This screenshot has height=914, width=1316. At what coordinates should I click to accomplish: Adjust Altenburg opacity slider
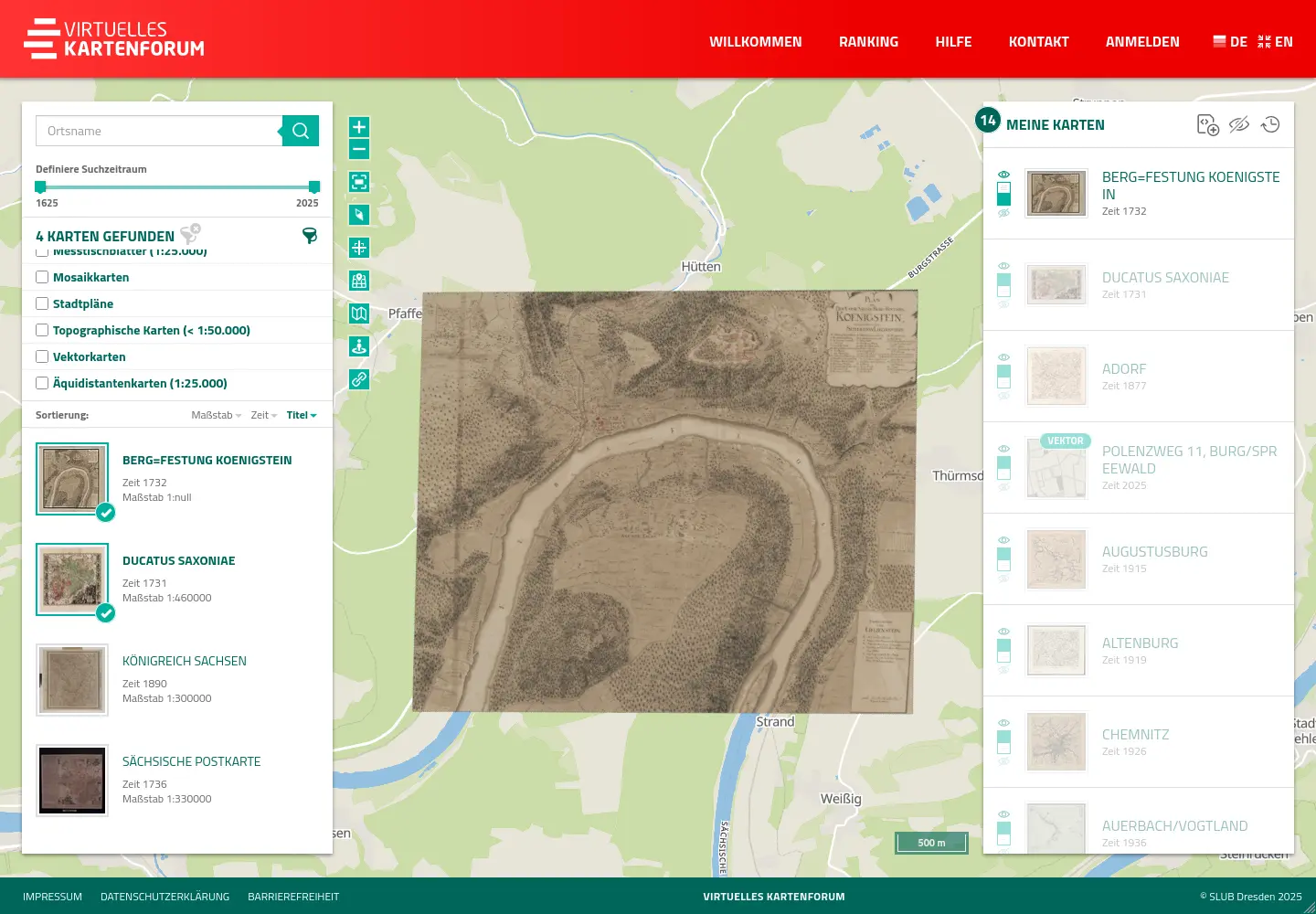pos(1003,651)
